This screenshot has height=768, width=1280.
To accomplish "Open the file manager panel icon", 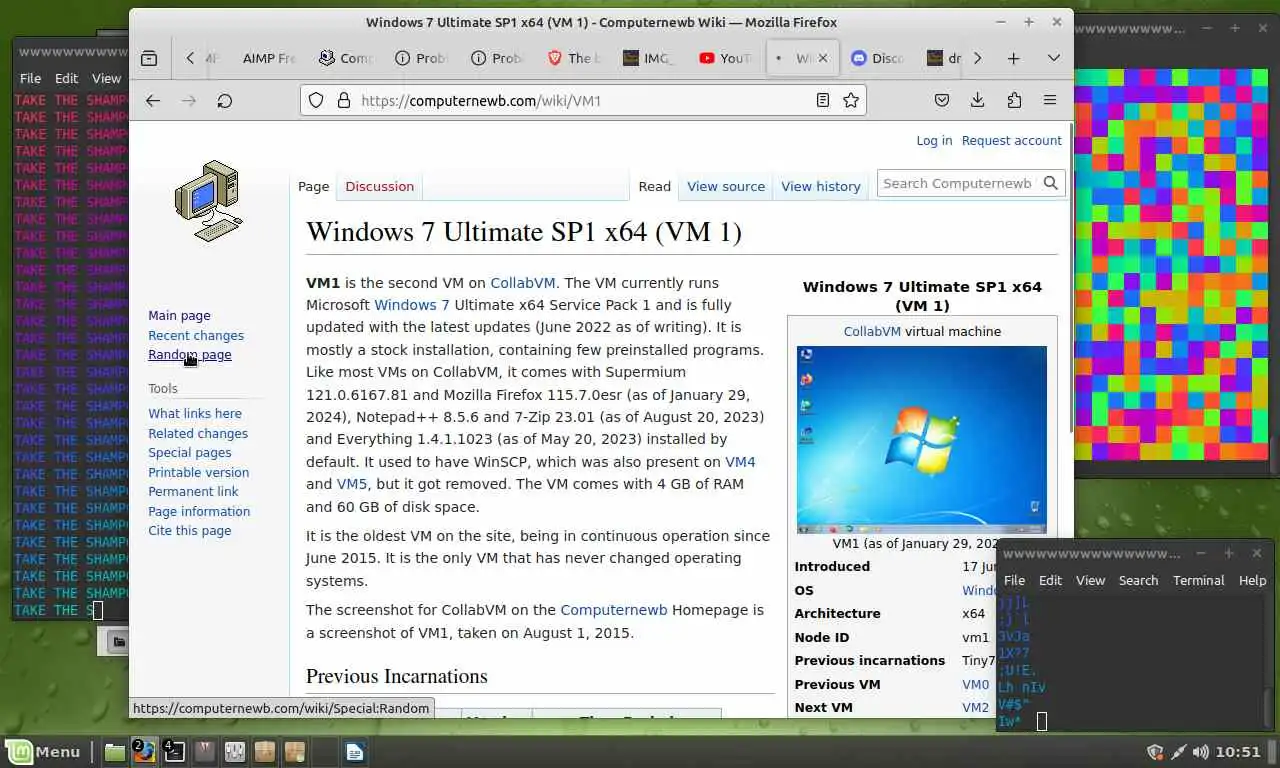I will coord(115,751).
